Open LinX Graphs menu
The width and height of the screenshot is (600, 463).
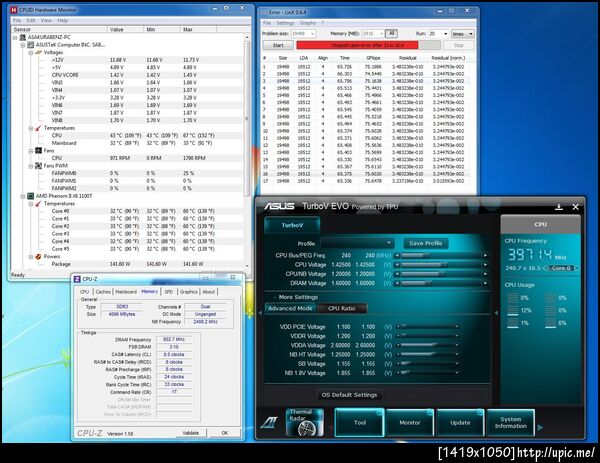(308, 23)
